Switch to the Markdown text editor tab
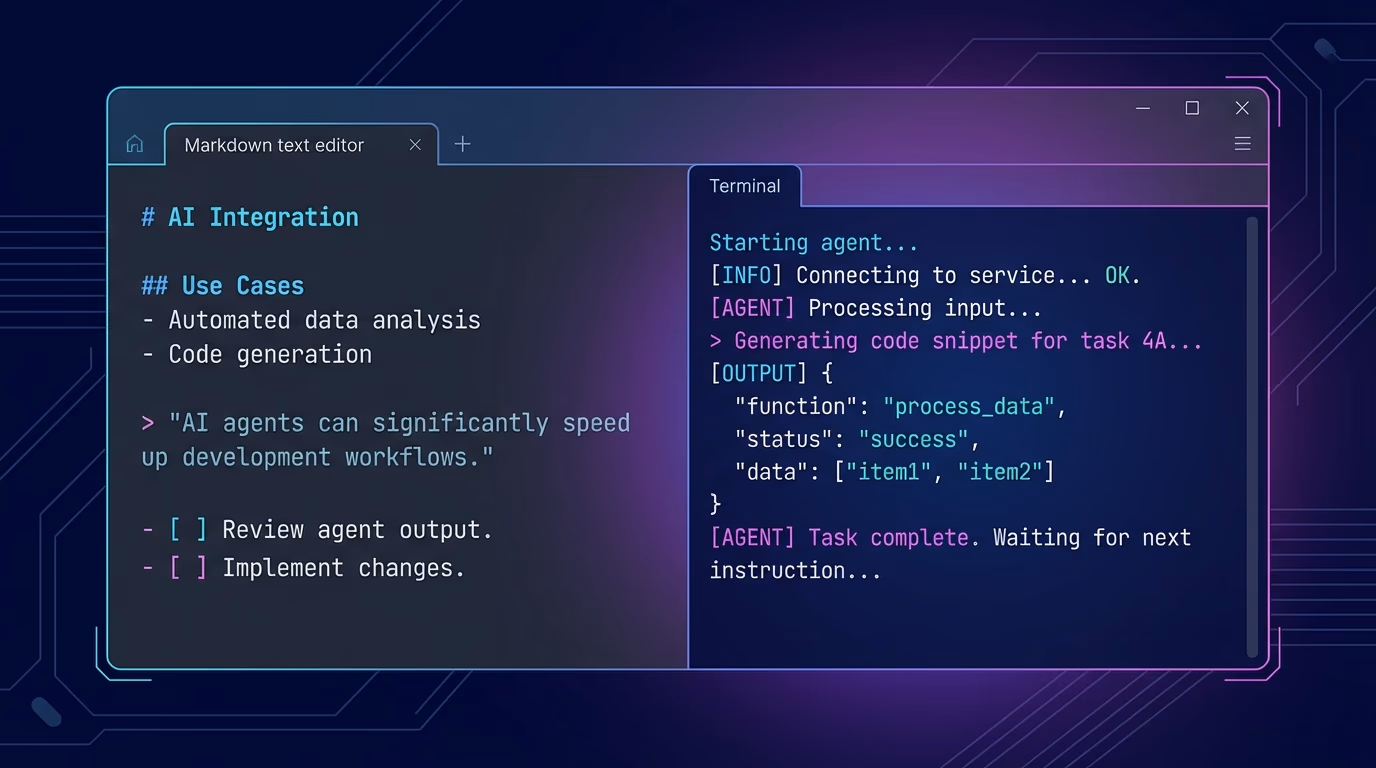This screenshot has height=768, width=1376. pos(274,145)
